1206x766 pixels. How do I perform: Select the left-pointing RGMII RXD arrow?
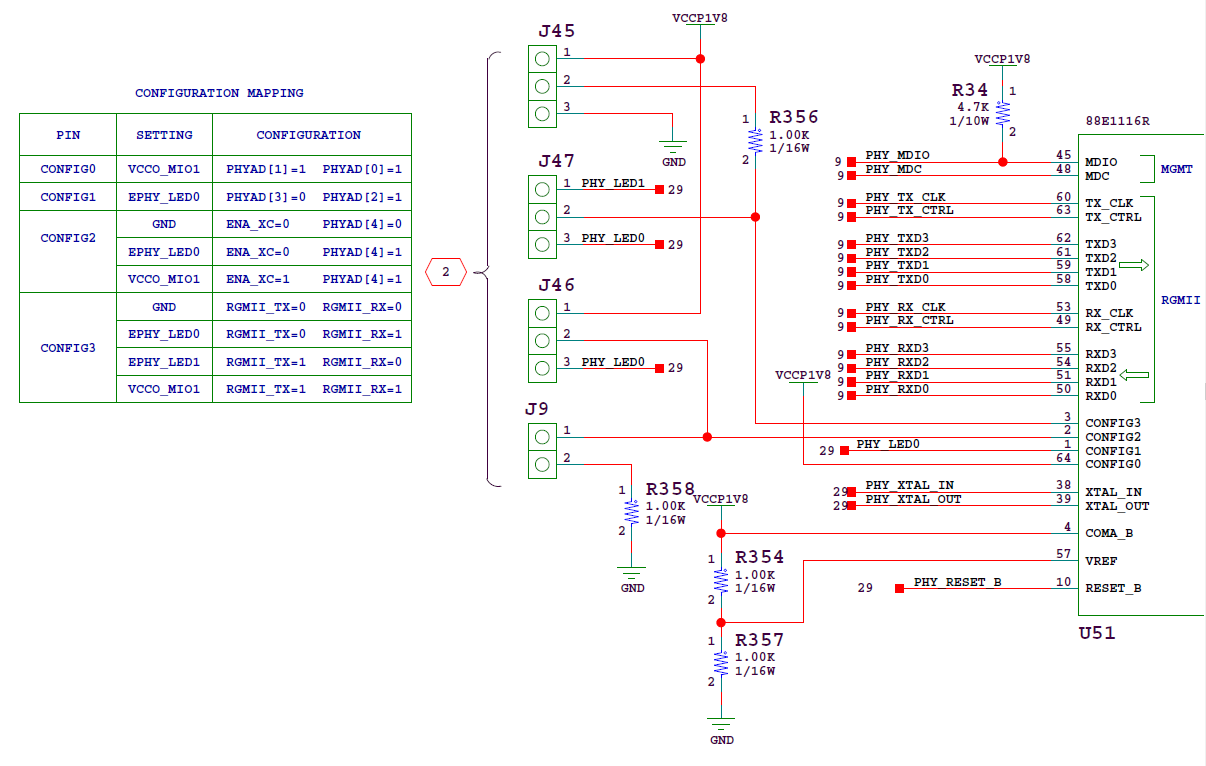[x=1133, y=375]
